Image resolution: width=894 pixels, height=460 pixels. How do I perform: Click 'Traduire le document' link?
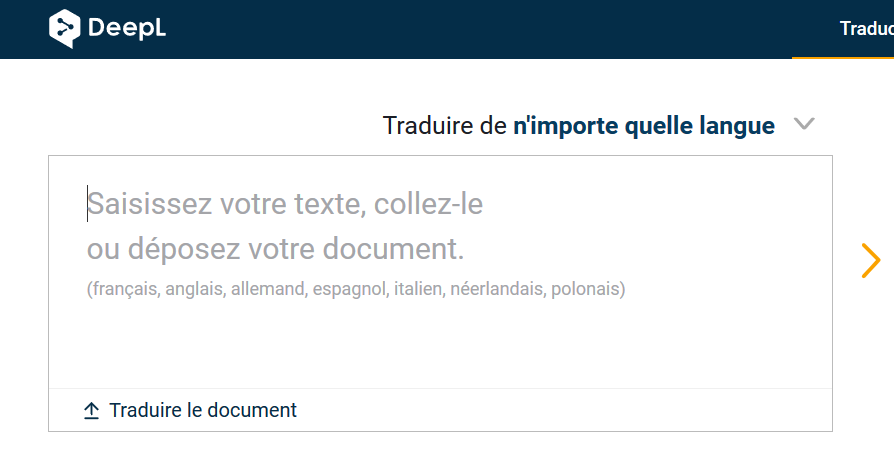202,410
